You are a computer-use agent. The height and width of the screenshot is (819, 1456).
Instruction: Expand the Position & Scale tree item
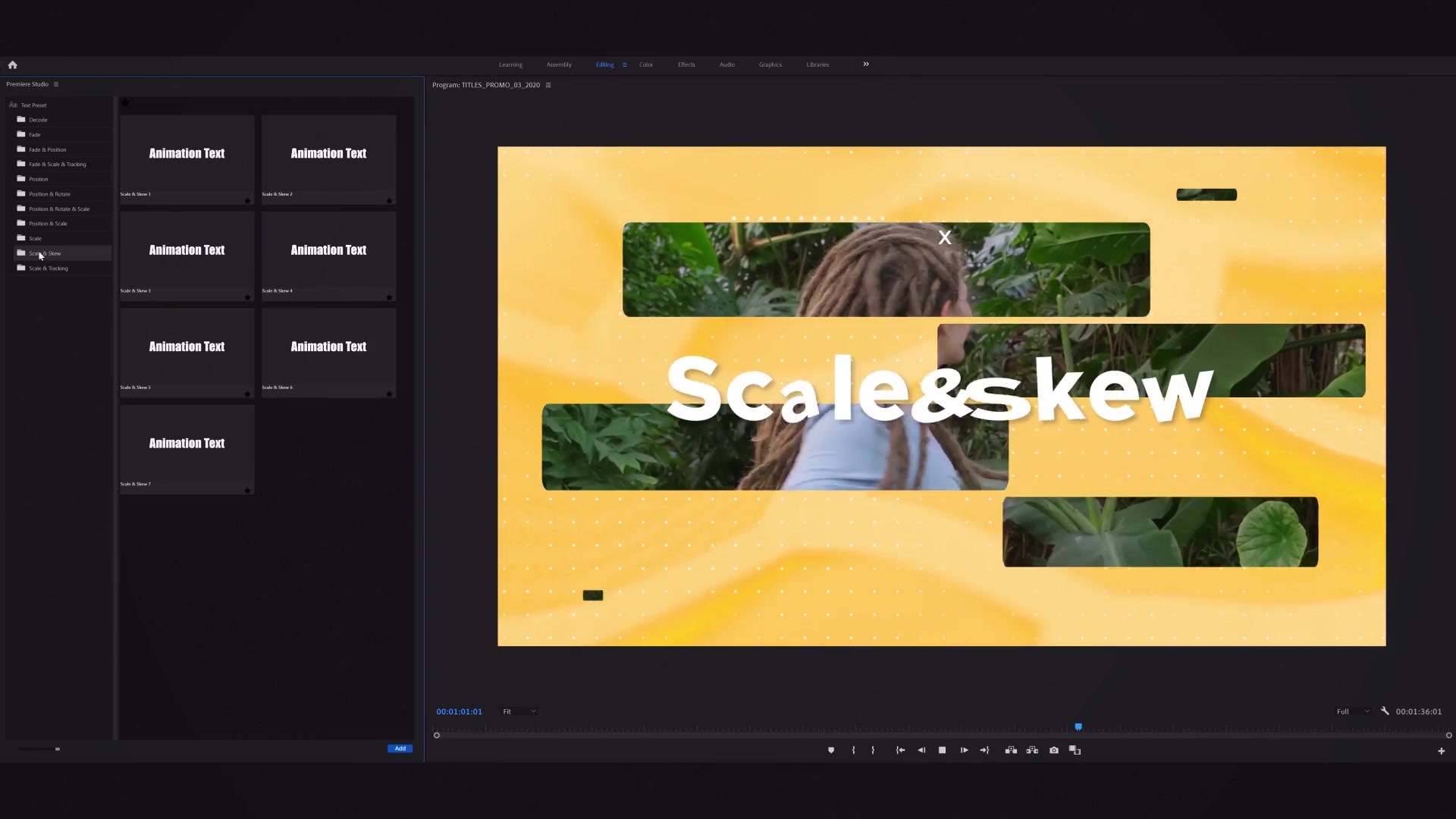48,223
